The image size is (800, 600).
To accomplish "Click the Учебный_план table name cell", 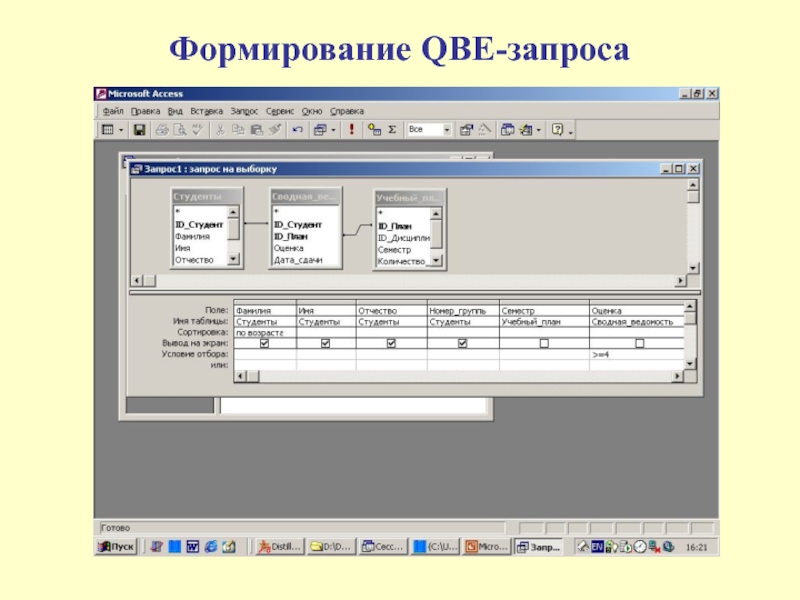I will coord(544,322).
